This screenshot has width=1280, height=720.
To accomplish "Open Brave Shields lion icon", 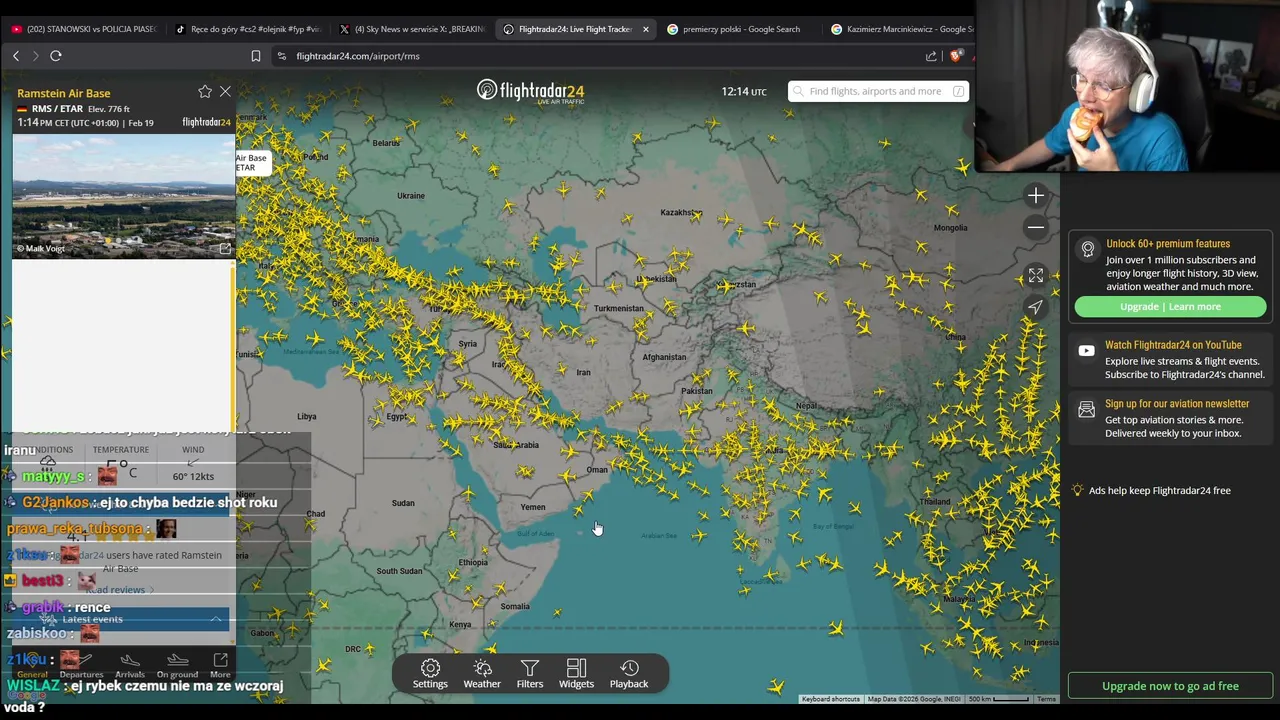I will [x=957, y=56].
